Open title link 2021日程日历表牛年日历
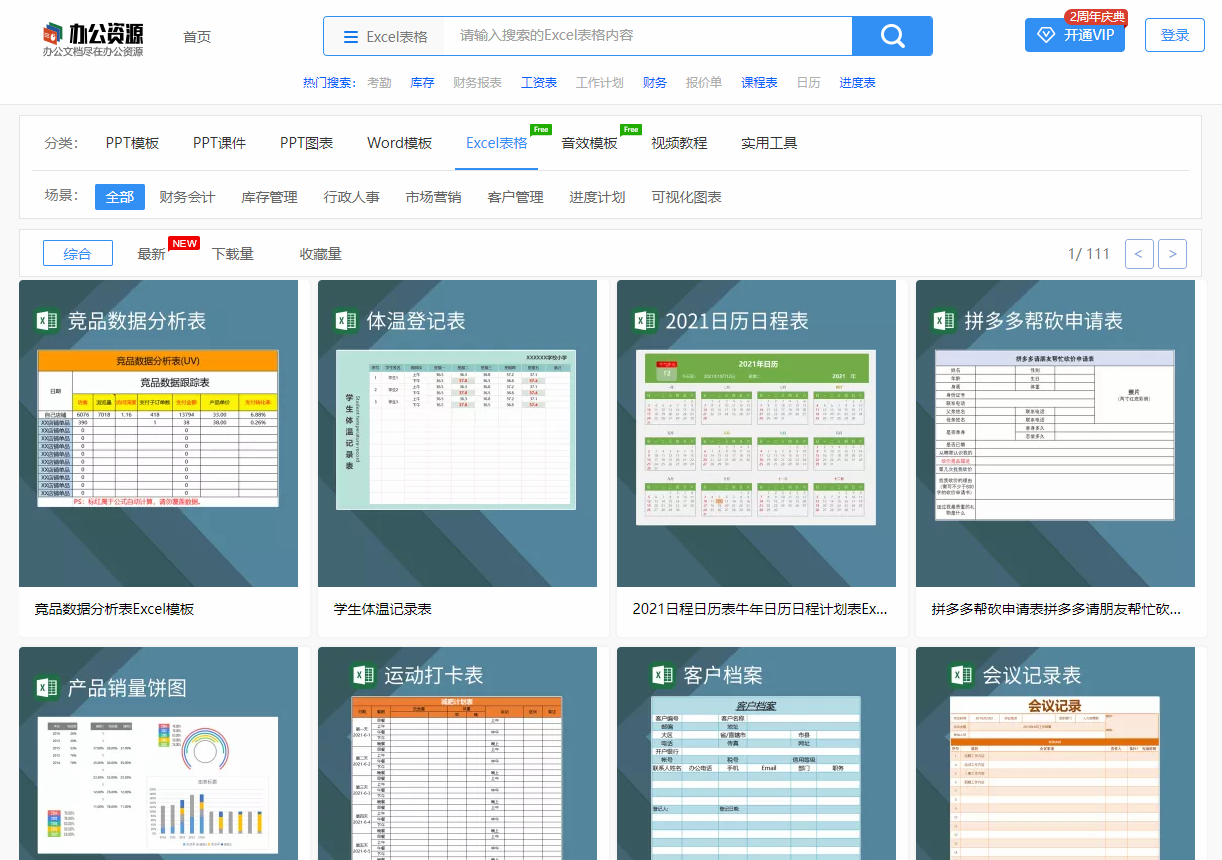 760,609
